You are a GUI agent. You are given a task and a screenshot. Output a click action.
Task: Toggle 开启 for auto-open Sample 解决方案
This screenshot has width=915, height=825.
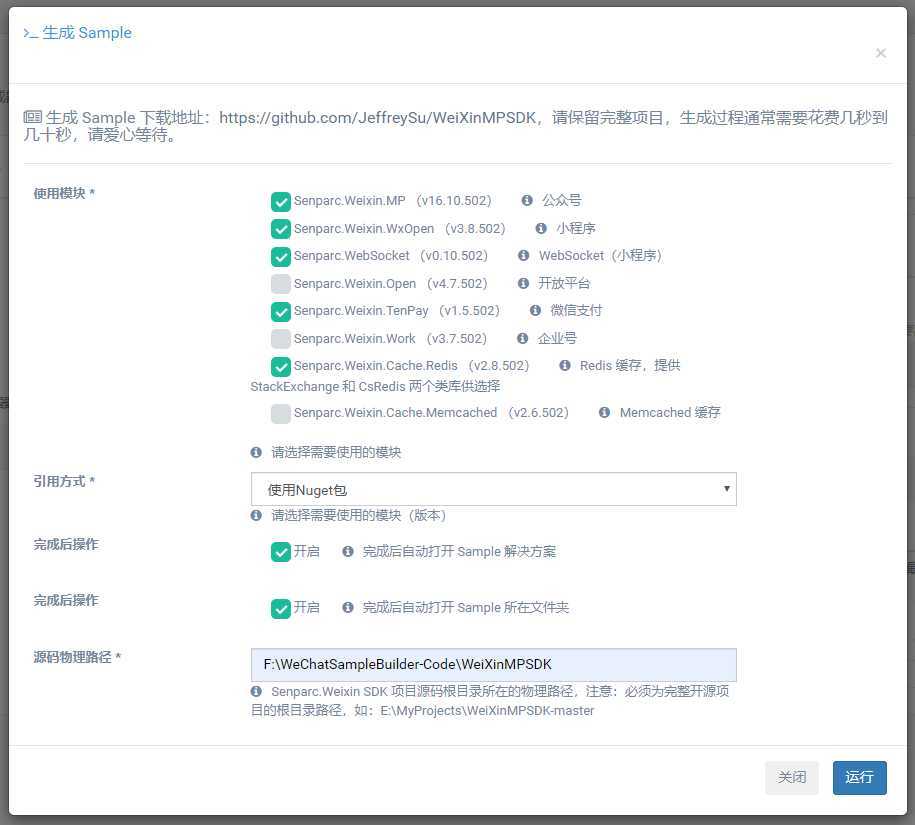click(x=281, y=552)
